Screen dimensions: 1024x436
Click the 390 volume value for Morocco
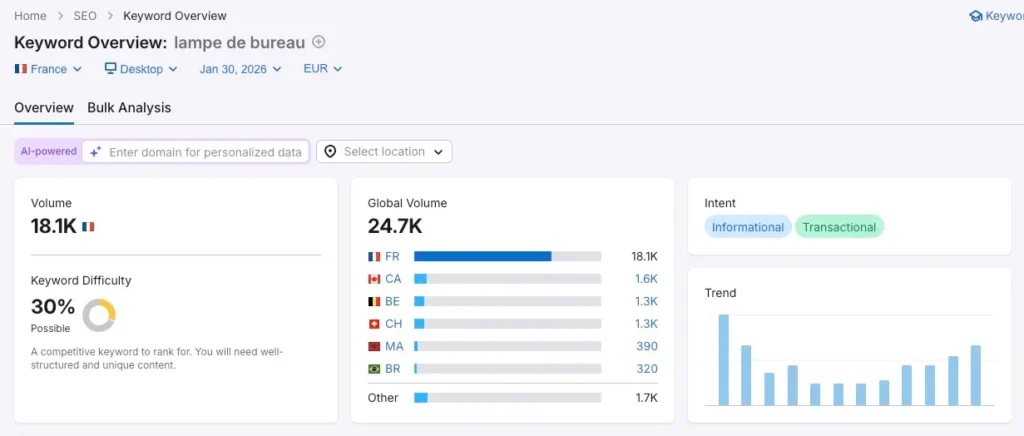647,347
